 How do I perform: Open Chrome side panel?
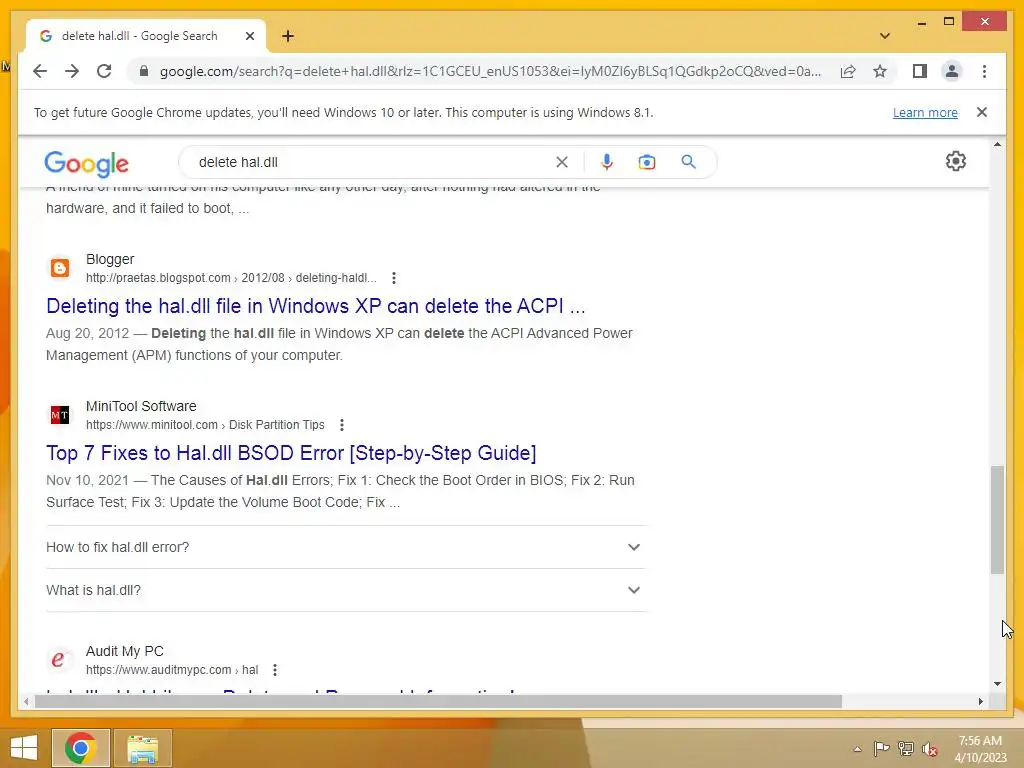(x=920, y=71)
